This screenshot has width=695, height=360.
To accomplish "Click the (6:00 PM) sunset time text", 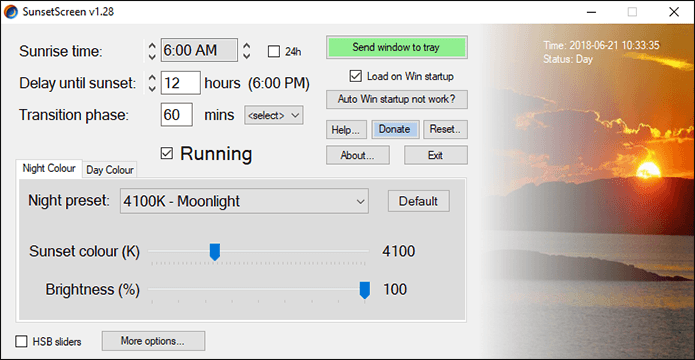I will [x=279, y=83].
